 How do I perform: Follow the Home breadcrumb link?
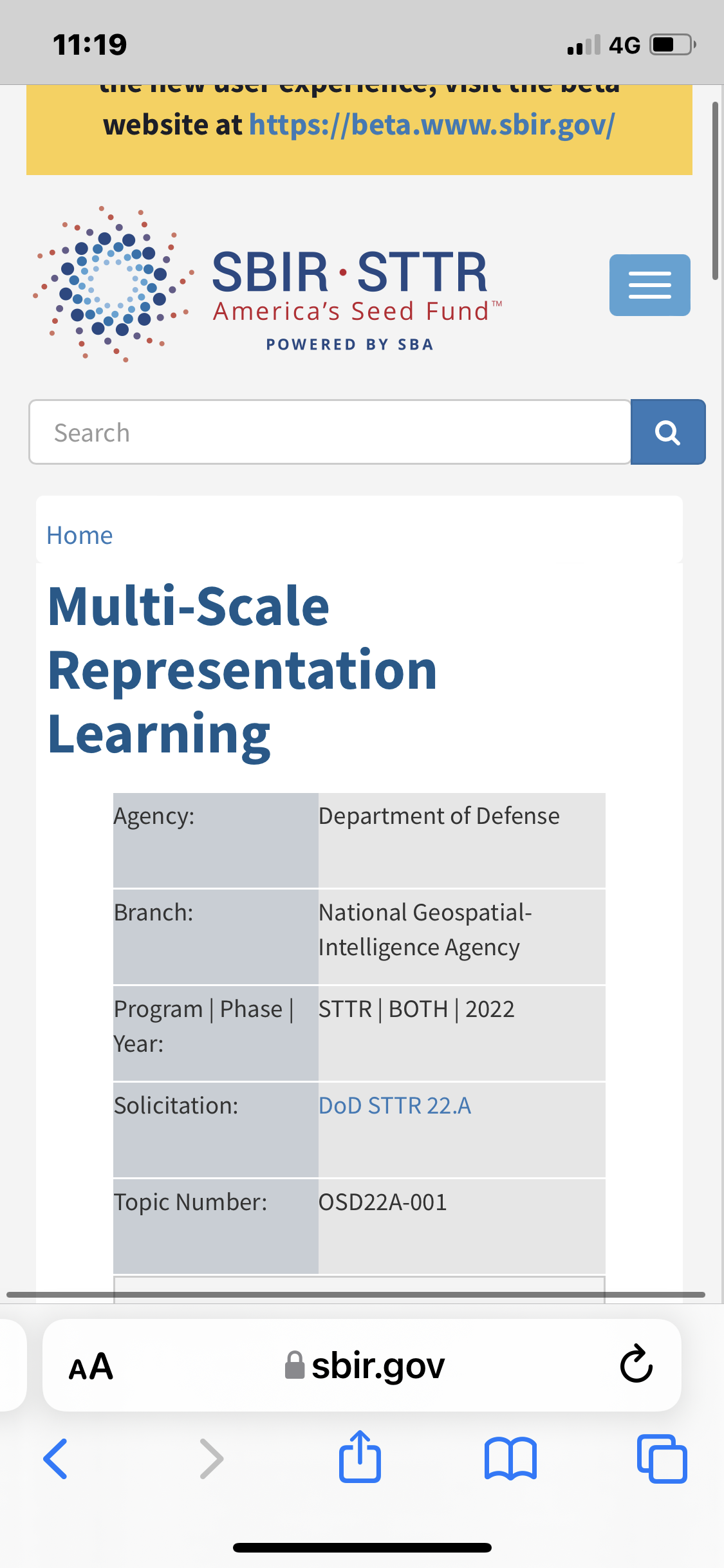pyautogui.click(x=80, y=536)
